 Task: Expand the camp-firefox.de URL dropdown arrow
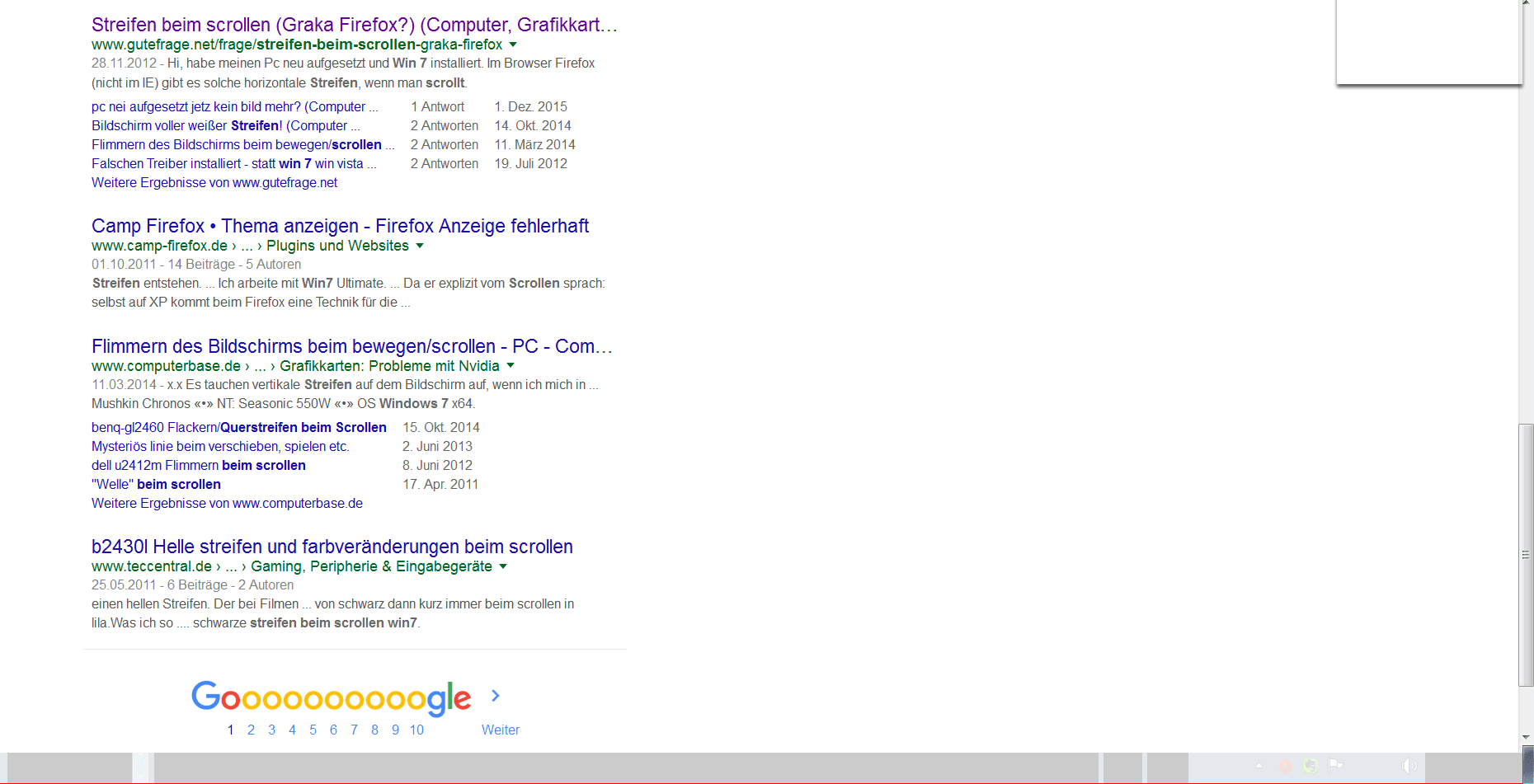point(420,246)
